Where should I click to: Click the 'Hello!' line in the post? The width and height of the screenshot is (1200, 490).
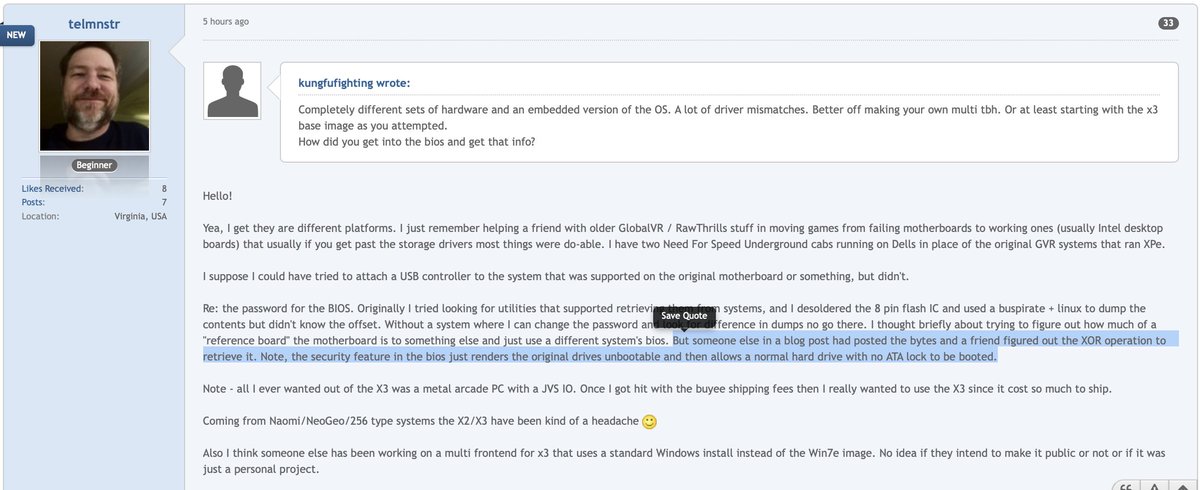point(218,198)
